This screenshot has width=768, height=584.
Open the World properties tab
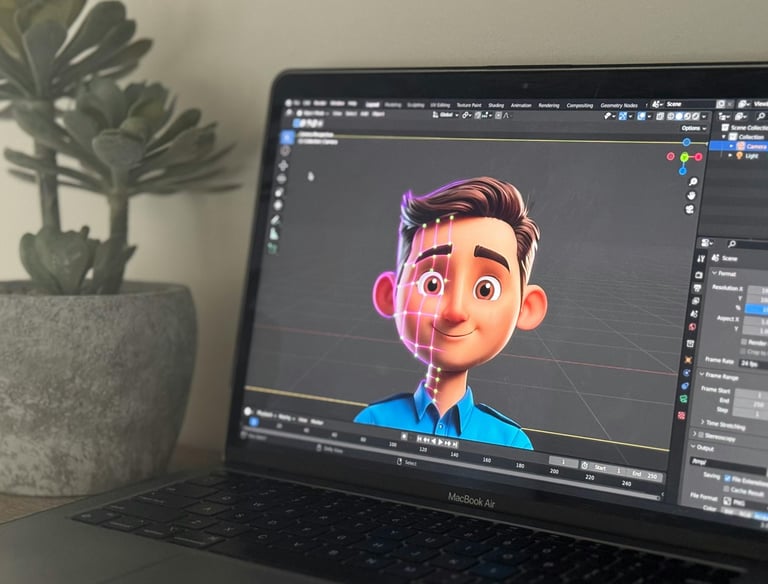tap(693, 327)
